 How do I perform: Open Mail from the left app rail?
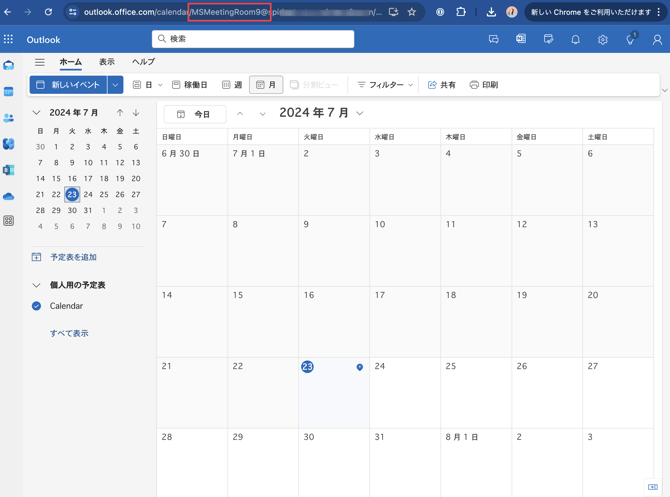coord(9,66)
